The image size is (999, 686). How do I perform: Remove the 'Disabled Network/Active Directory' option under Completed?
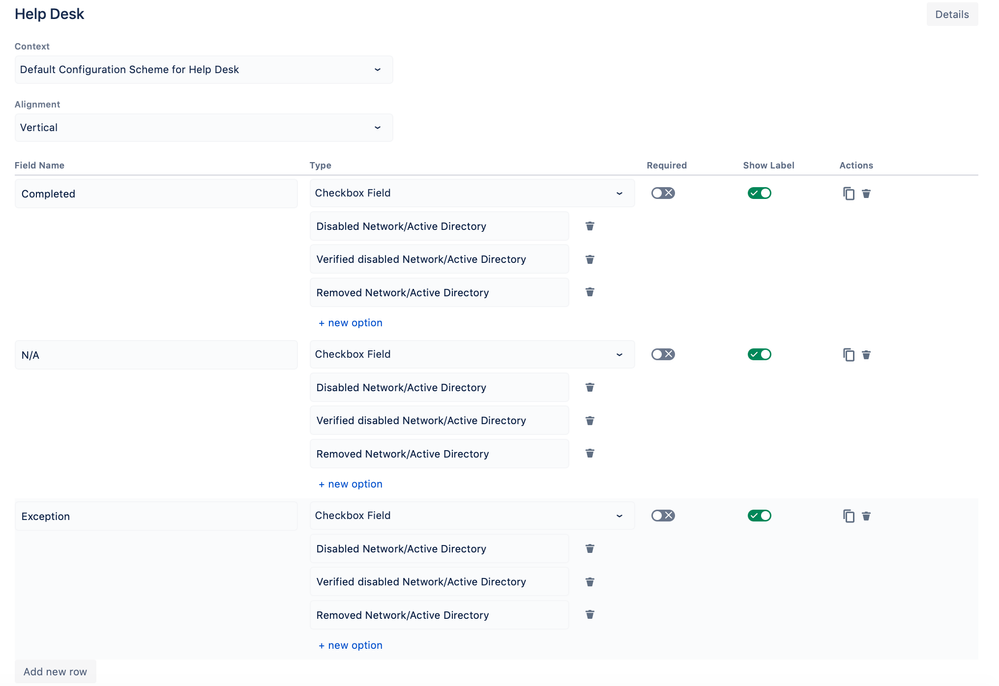coord(589,226)
